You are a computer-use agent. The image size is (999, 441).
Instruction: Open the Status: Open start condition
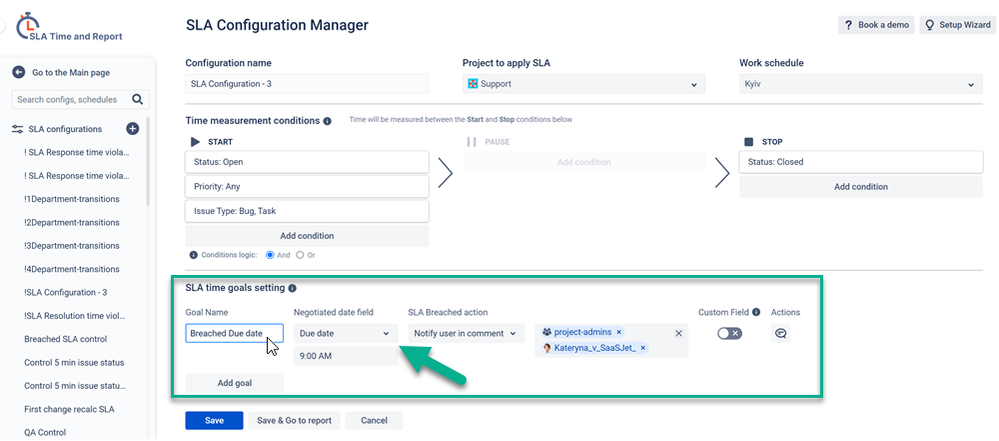click(307, 162)
